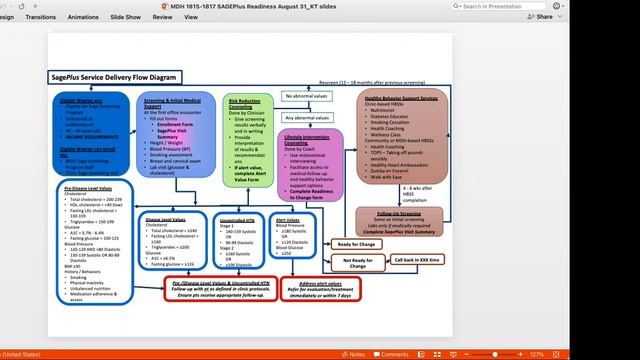Collapse ribbon using chevron beside Share

[x=560, y=17]
